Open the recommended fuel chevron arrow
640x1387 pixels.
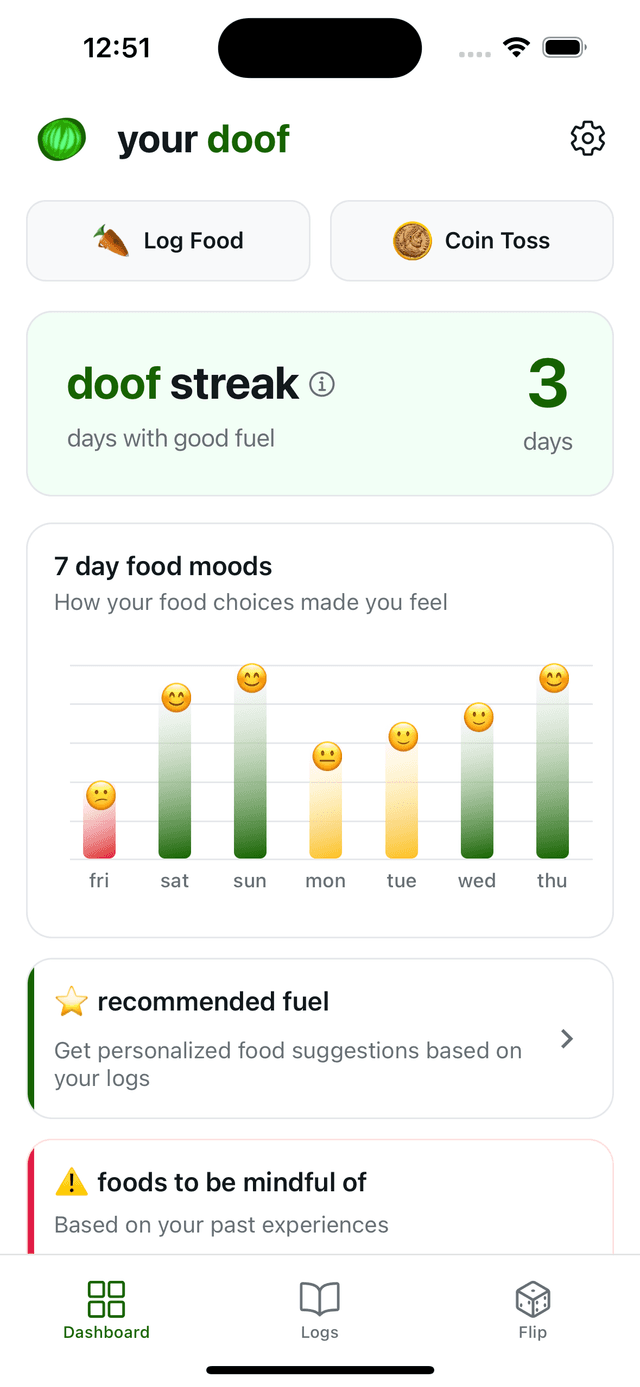[x=567, y=1039]
